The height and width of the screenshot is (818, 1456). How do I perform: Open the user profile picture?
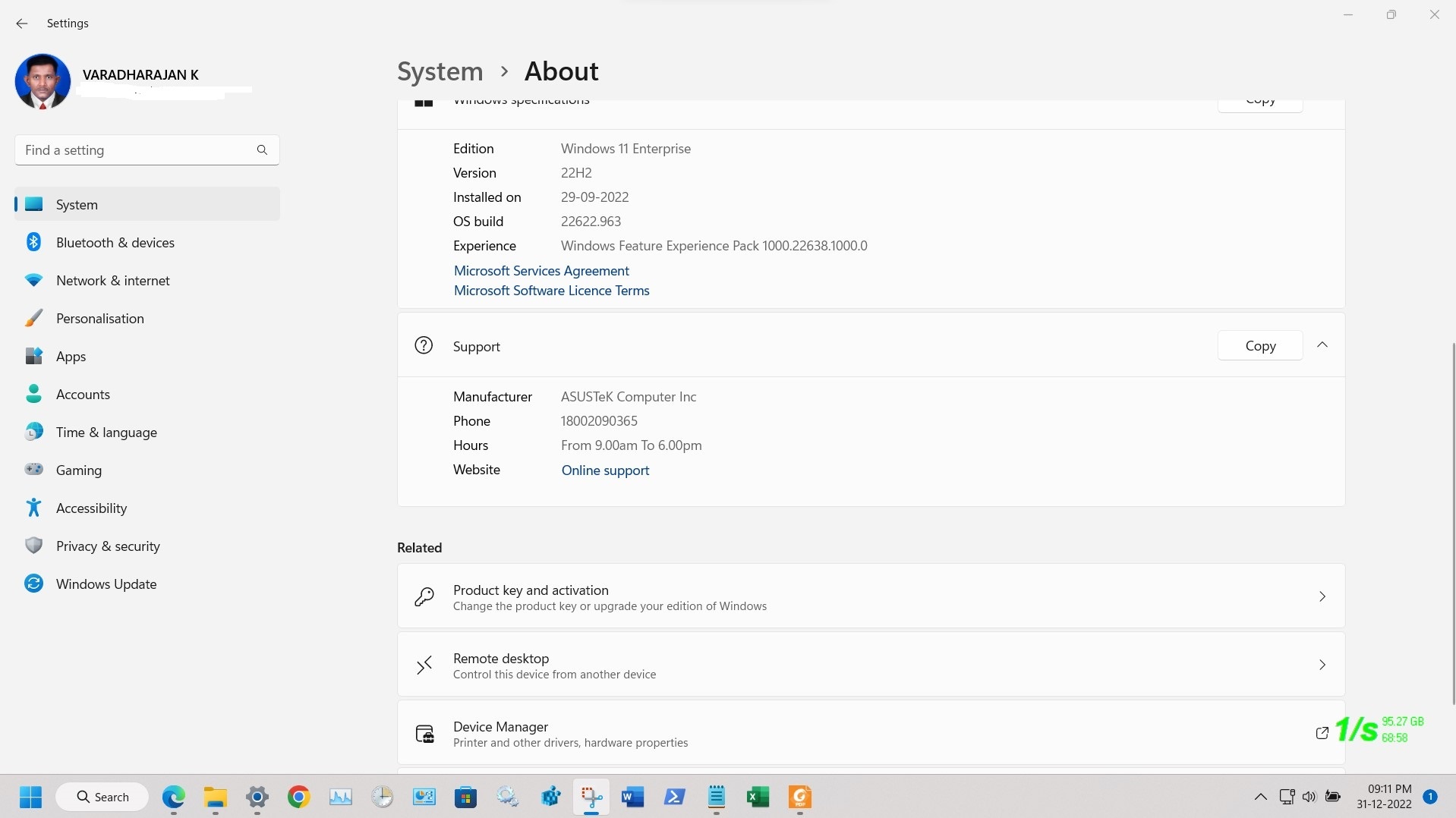tap(43, 81)
